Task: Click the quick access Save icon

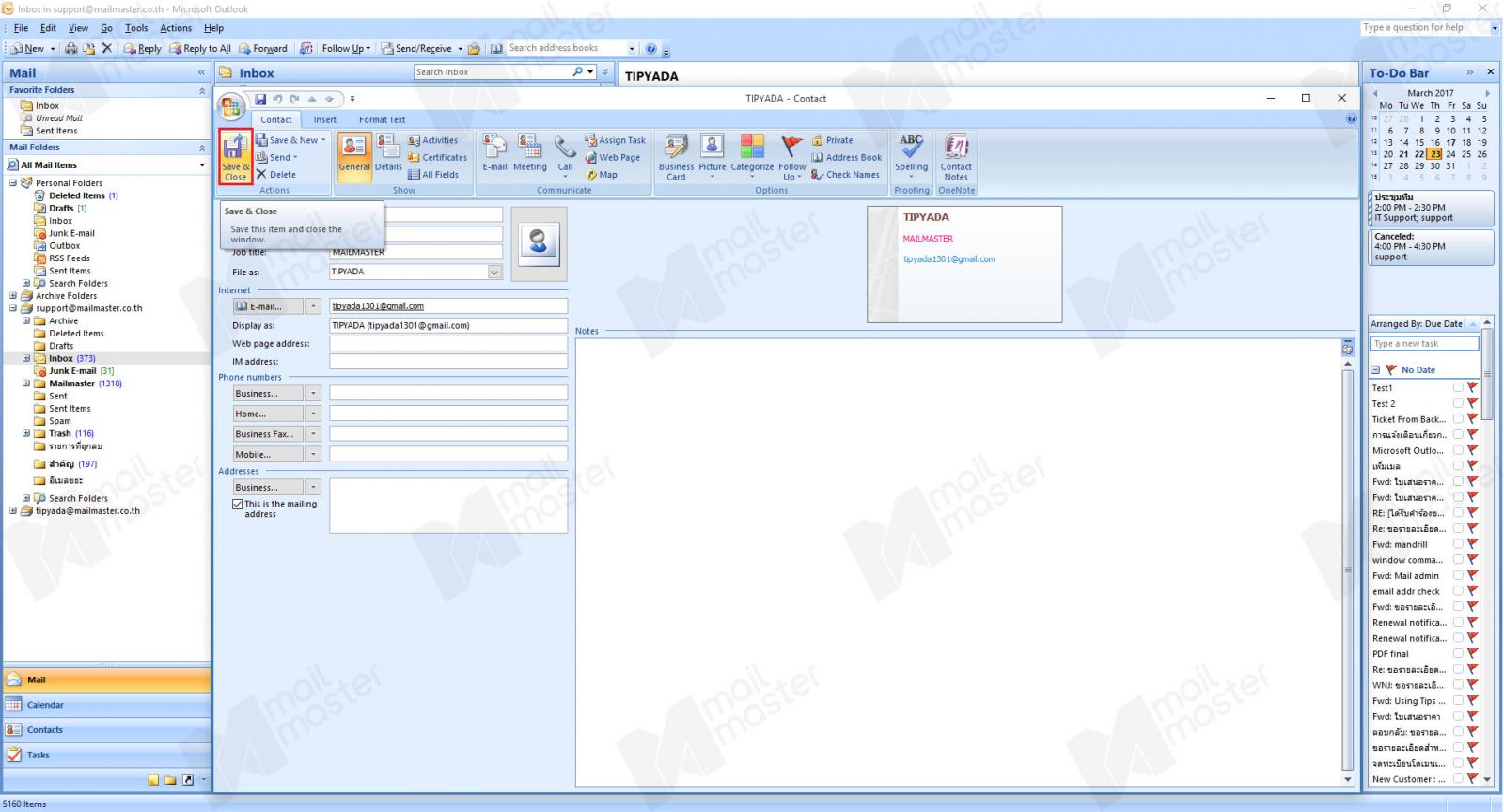Action: pos(260,99)
